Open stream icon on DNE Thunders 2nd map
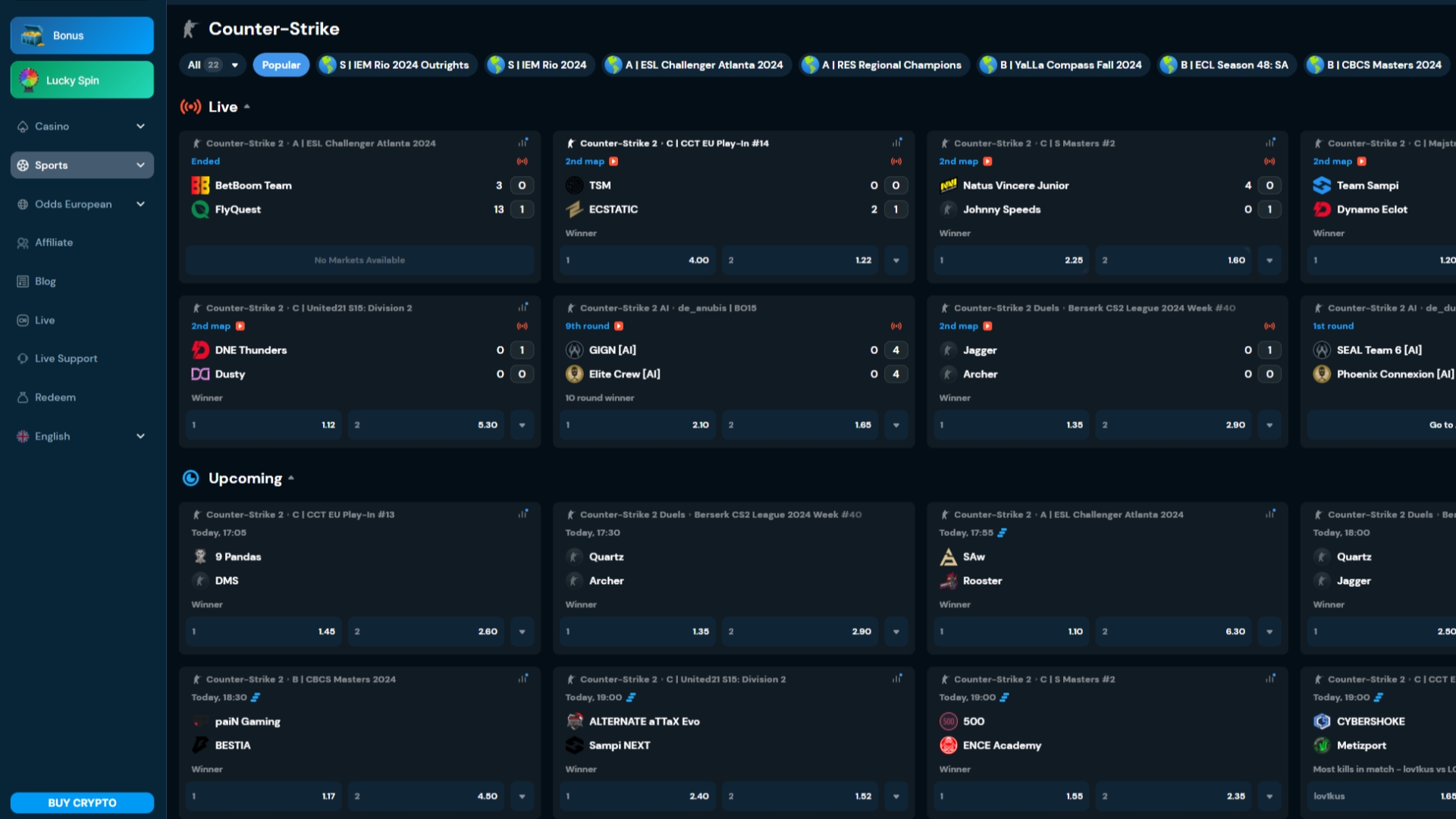1456x819 pixels. click(240, 326)
